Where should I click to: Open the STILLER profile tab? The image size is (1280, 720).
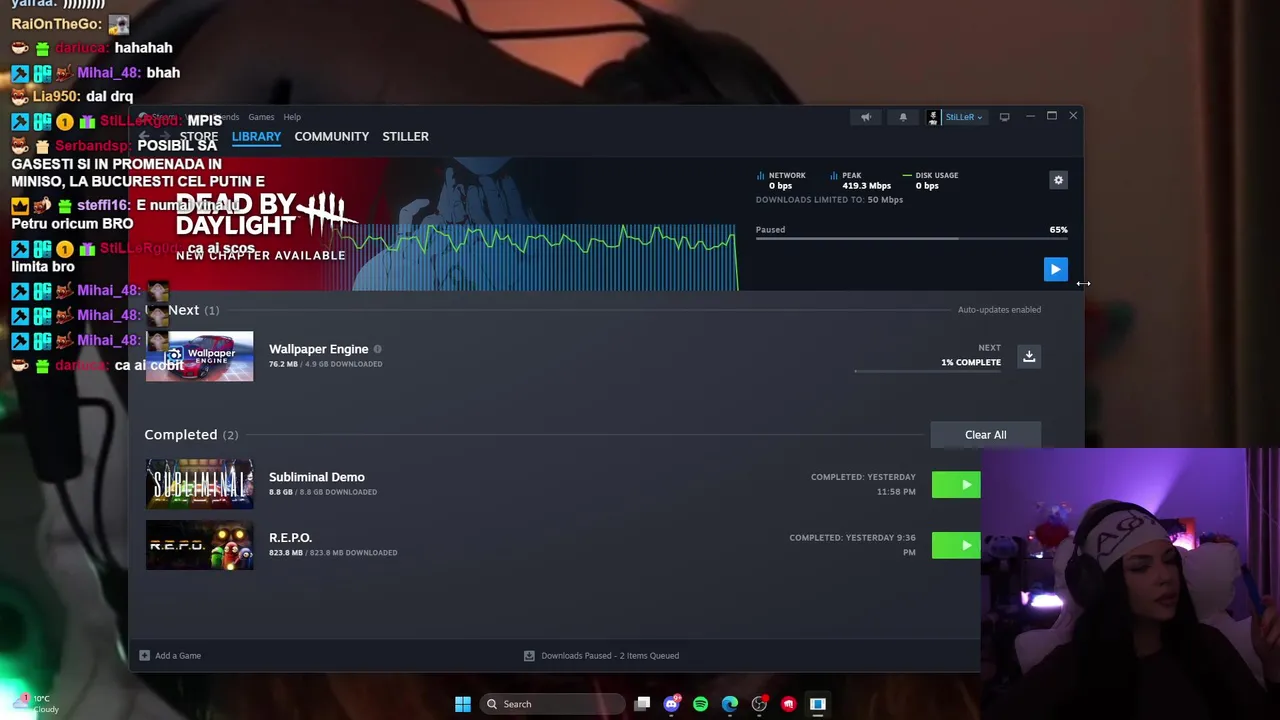tap(405, 136)
